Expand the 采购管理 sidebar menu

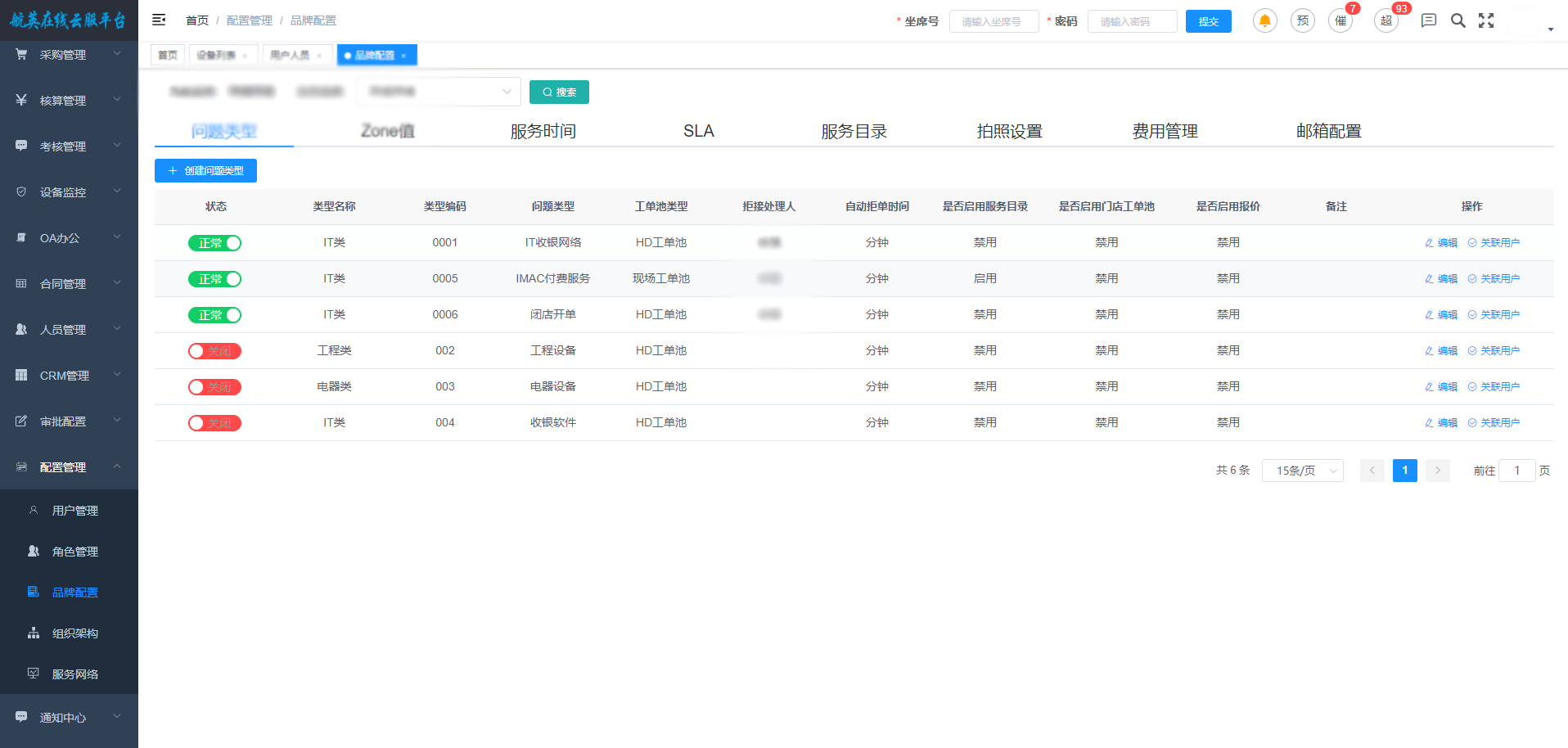click(69, 55)
